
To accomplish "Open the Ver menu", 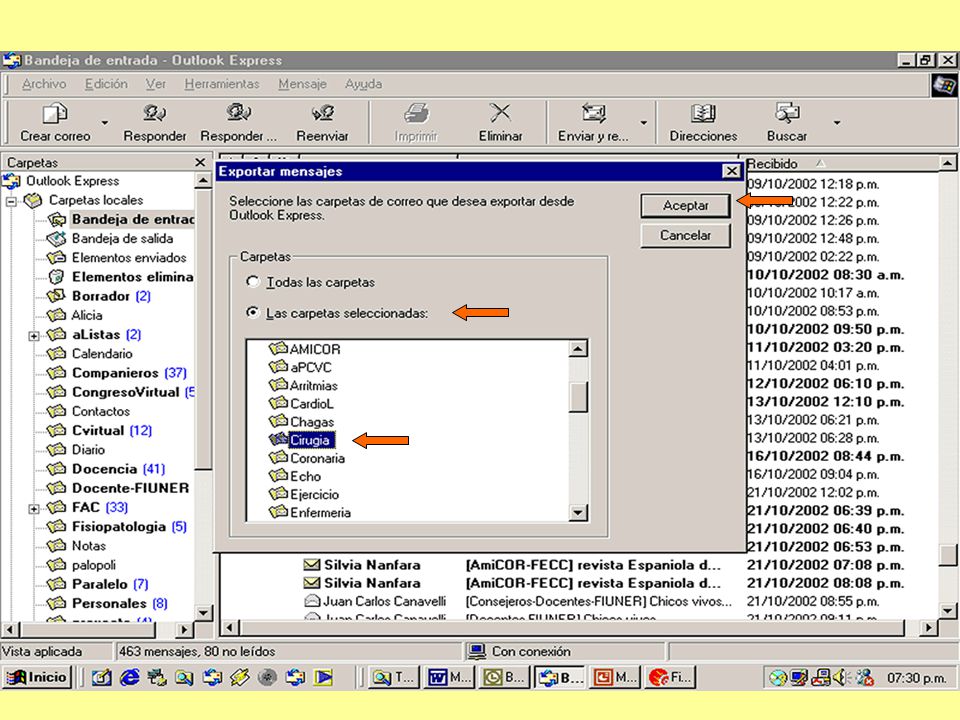I will [x=156, y=84].
